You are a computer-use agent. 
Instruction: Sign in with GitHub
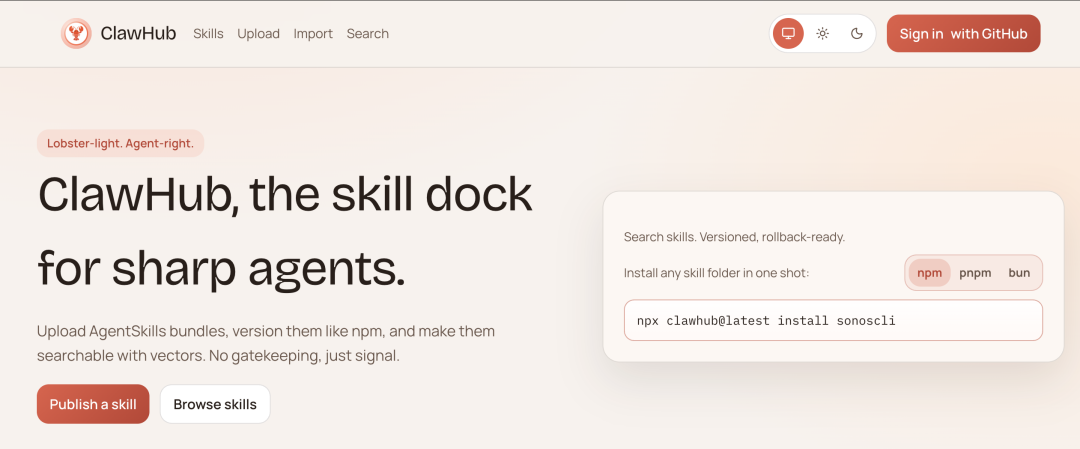click(x=963, y=34)
